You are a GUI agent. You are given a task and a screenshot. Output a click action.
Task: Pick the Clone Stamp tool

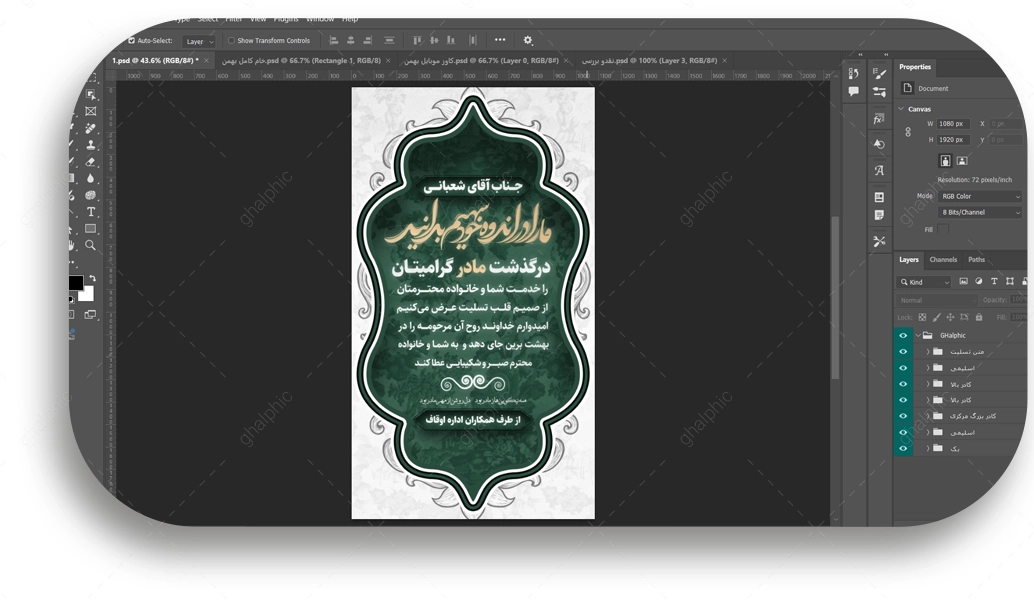click(91, 145)
